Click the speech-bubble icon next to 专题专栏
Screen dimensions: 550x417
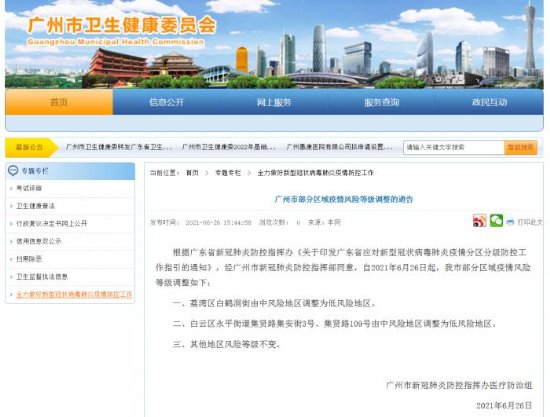[x=13, y=171]
